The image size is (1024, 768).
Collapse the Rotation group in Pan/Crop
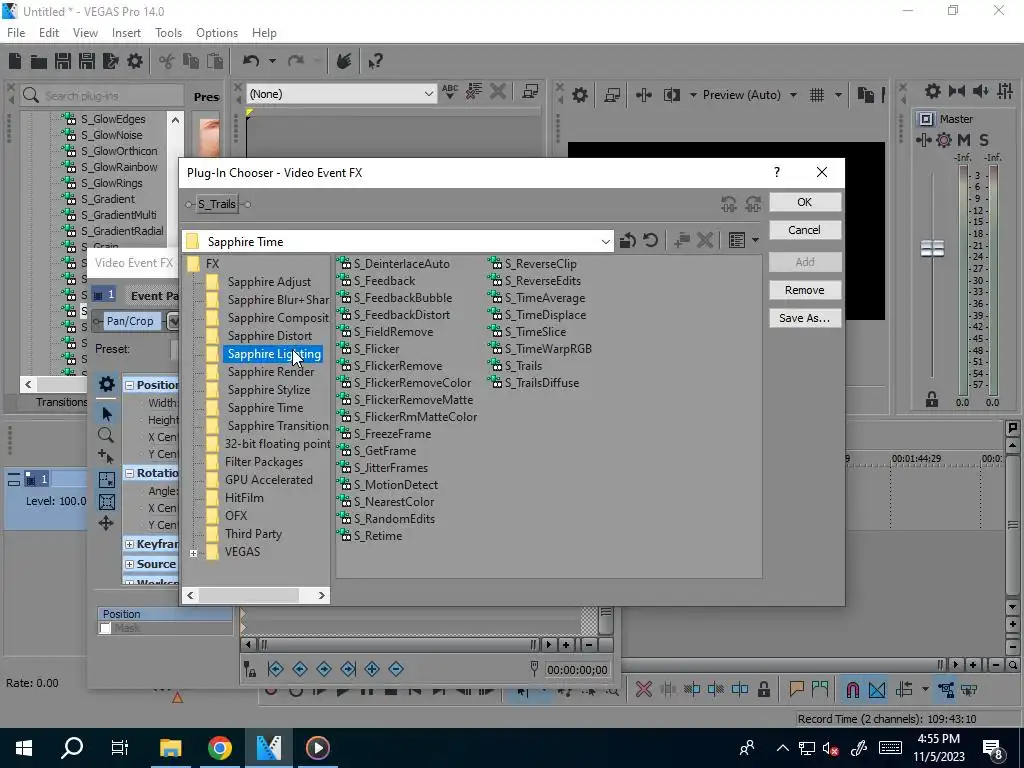[129, 473]
